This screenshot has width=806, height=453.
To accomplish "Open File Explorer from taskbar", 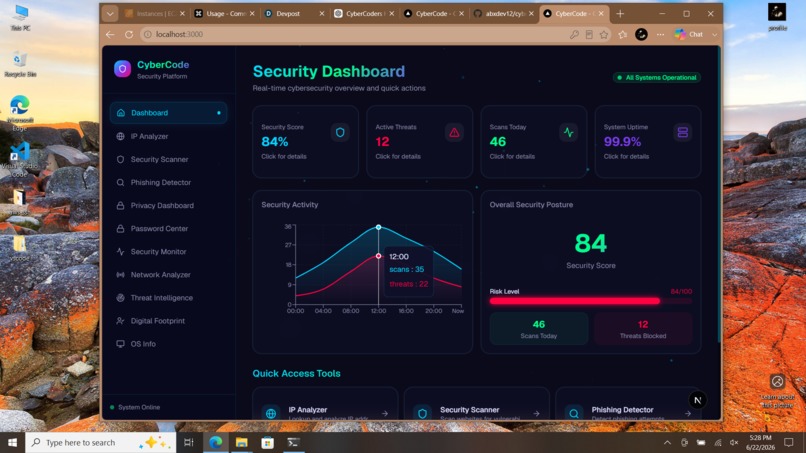I will click(x=242, y=443).
